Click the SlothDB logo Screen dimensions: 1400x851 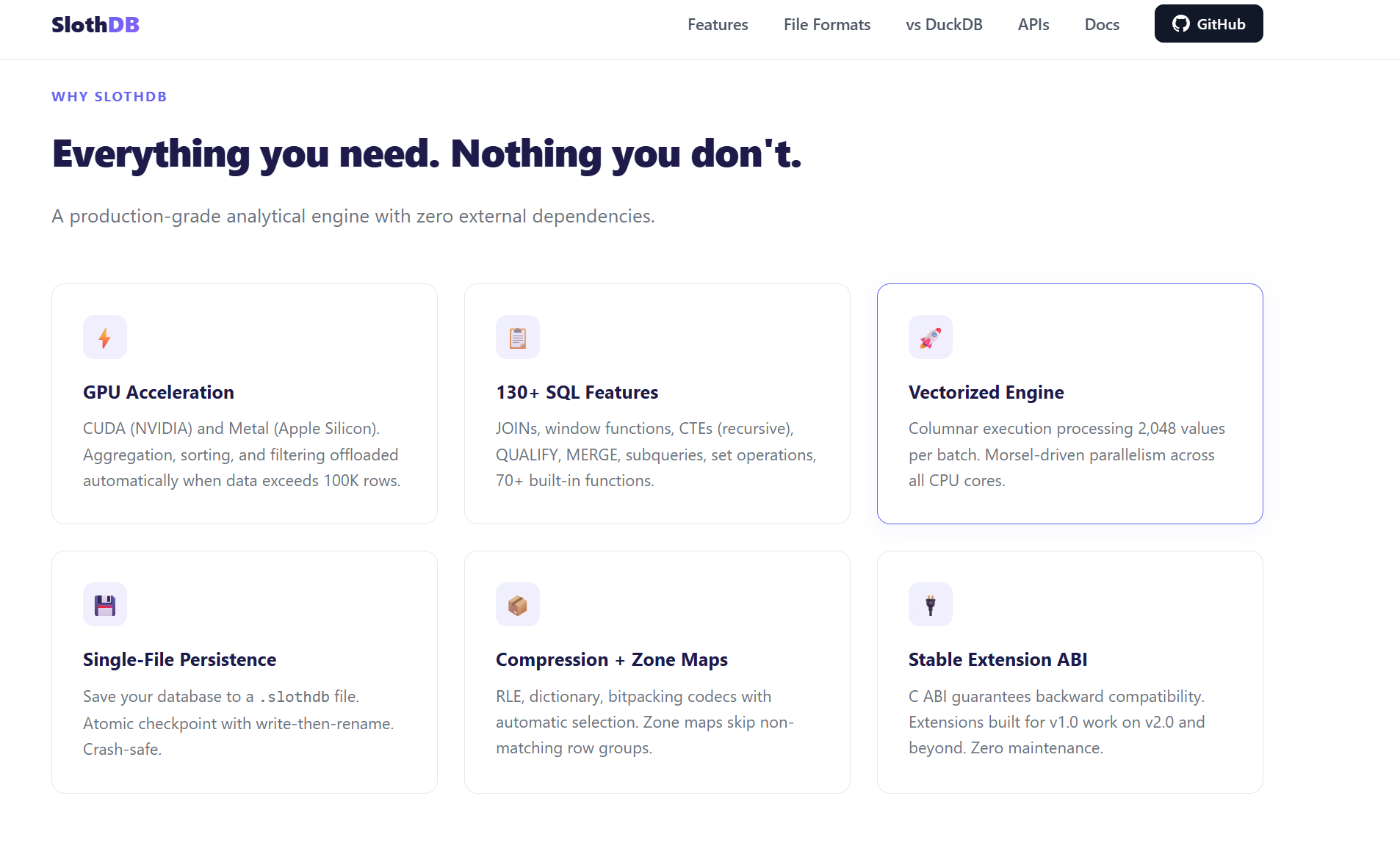click(95, 24)
